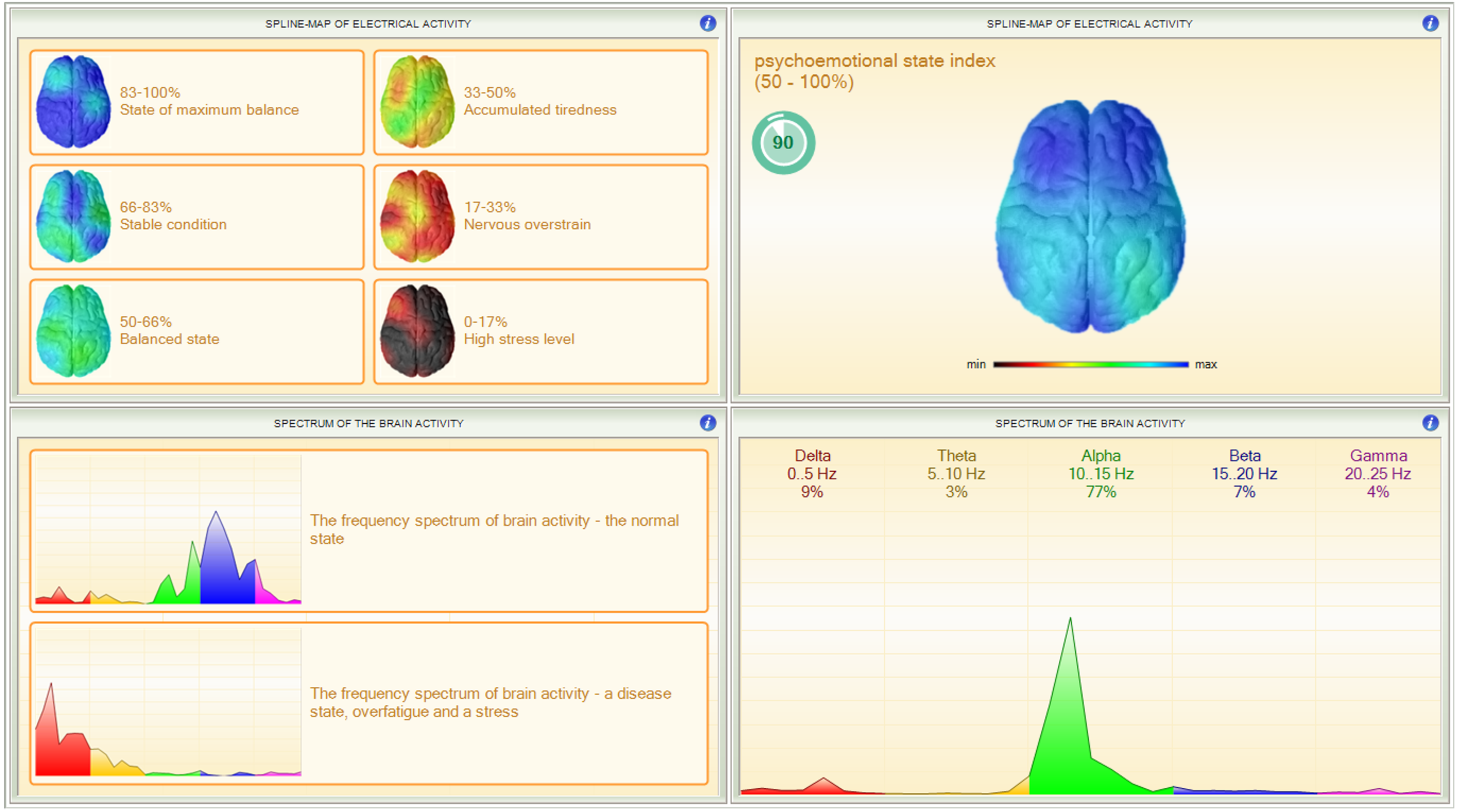
Task: Select the Delta 0..5 Hz column header
Action: pos(813,474)
